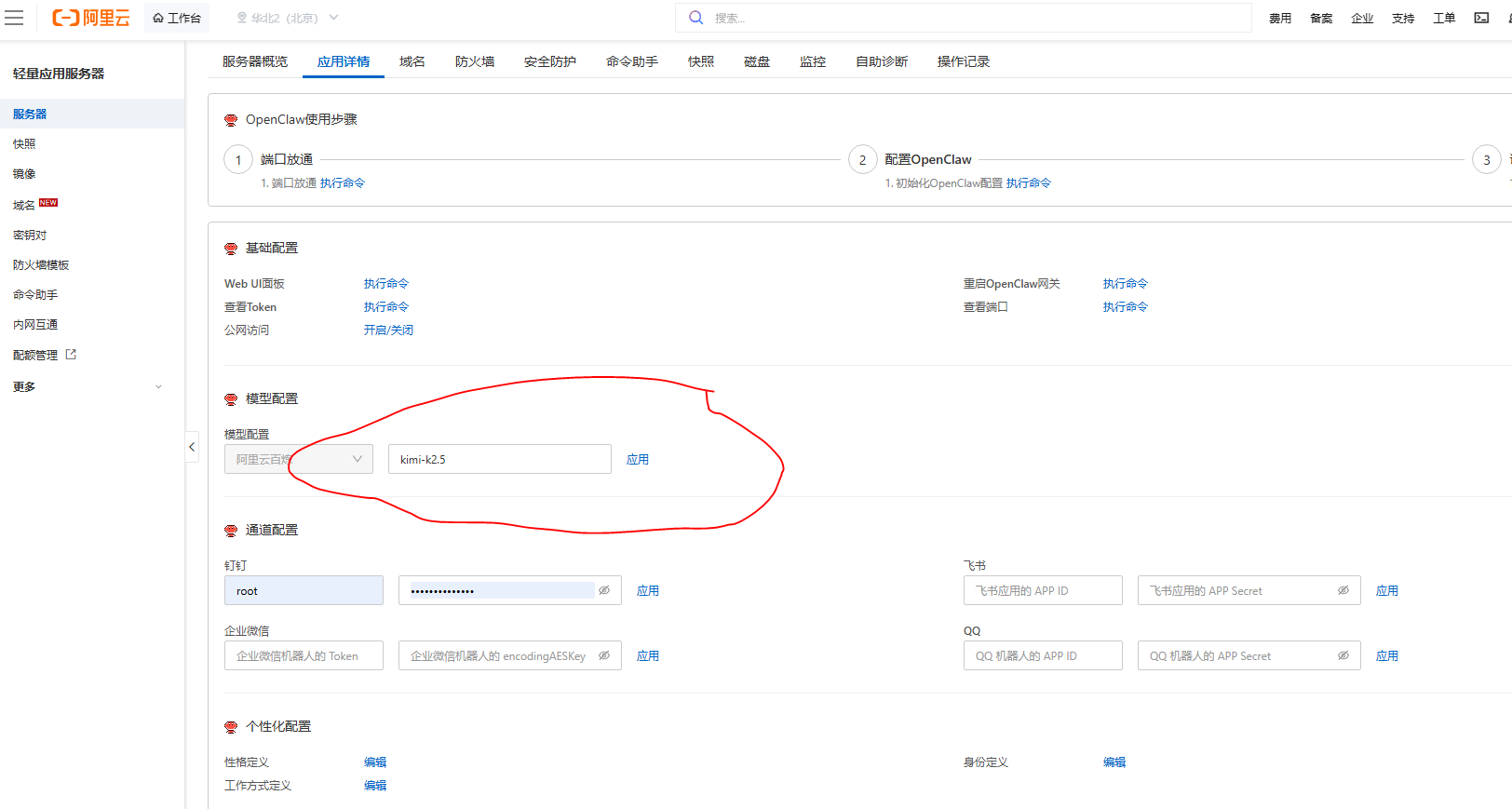Toggle 钉钉 password visibility eye icon
Screen dimensions: 1512x809
coord(604,590)
